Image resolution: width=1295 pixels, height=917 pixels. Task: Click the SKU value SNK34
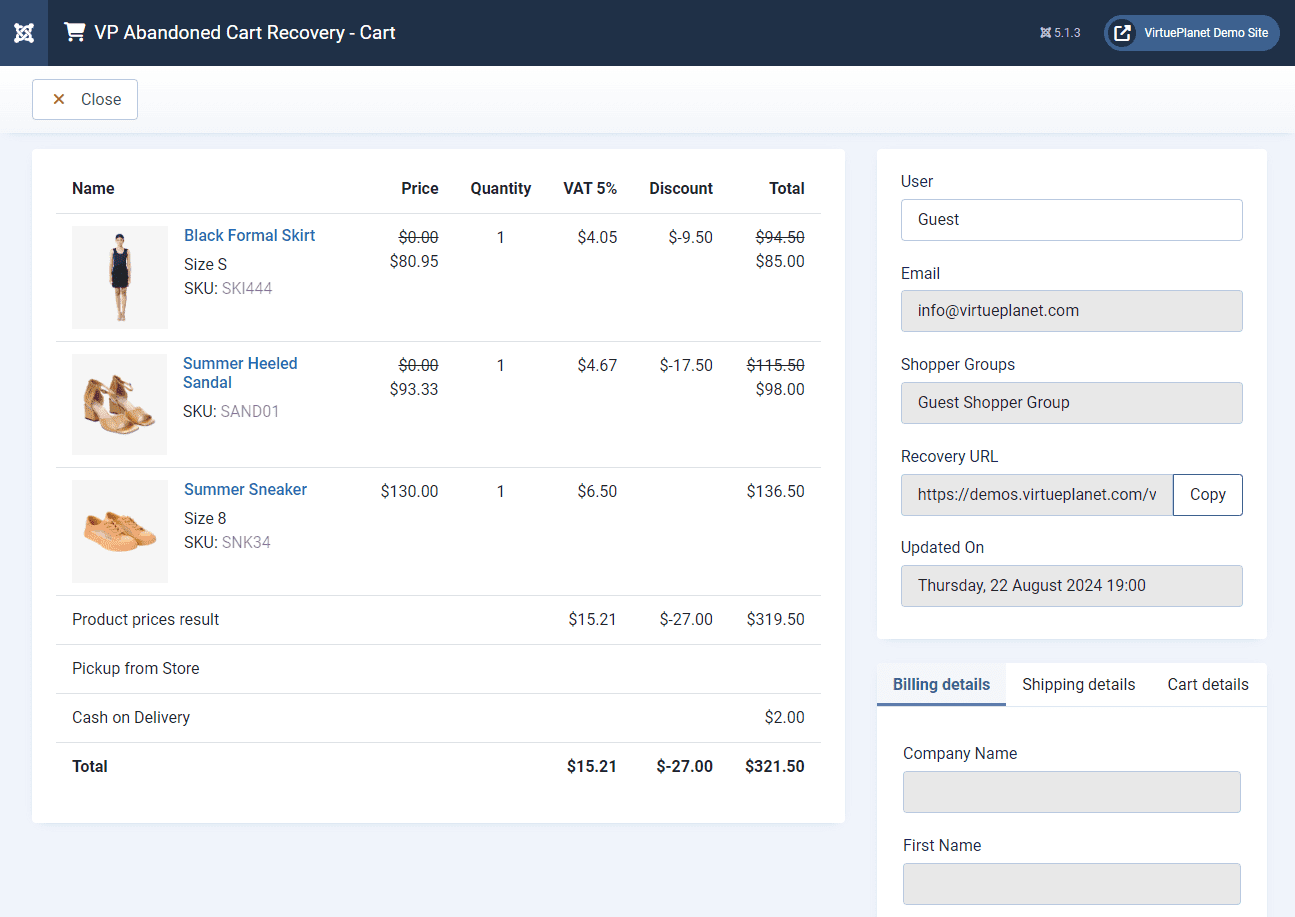(246, 543)
